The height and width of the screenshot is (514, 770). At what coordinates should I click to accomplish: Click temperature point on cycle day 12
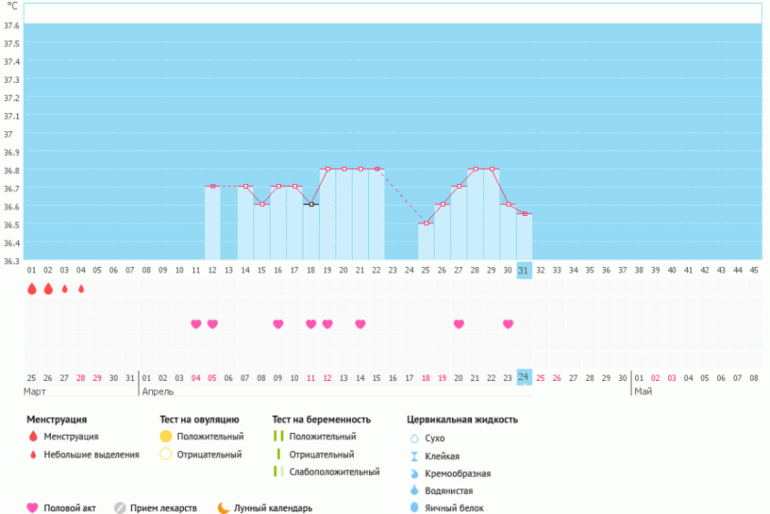tap(213, 186)
